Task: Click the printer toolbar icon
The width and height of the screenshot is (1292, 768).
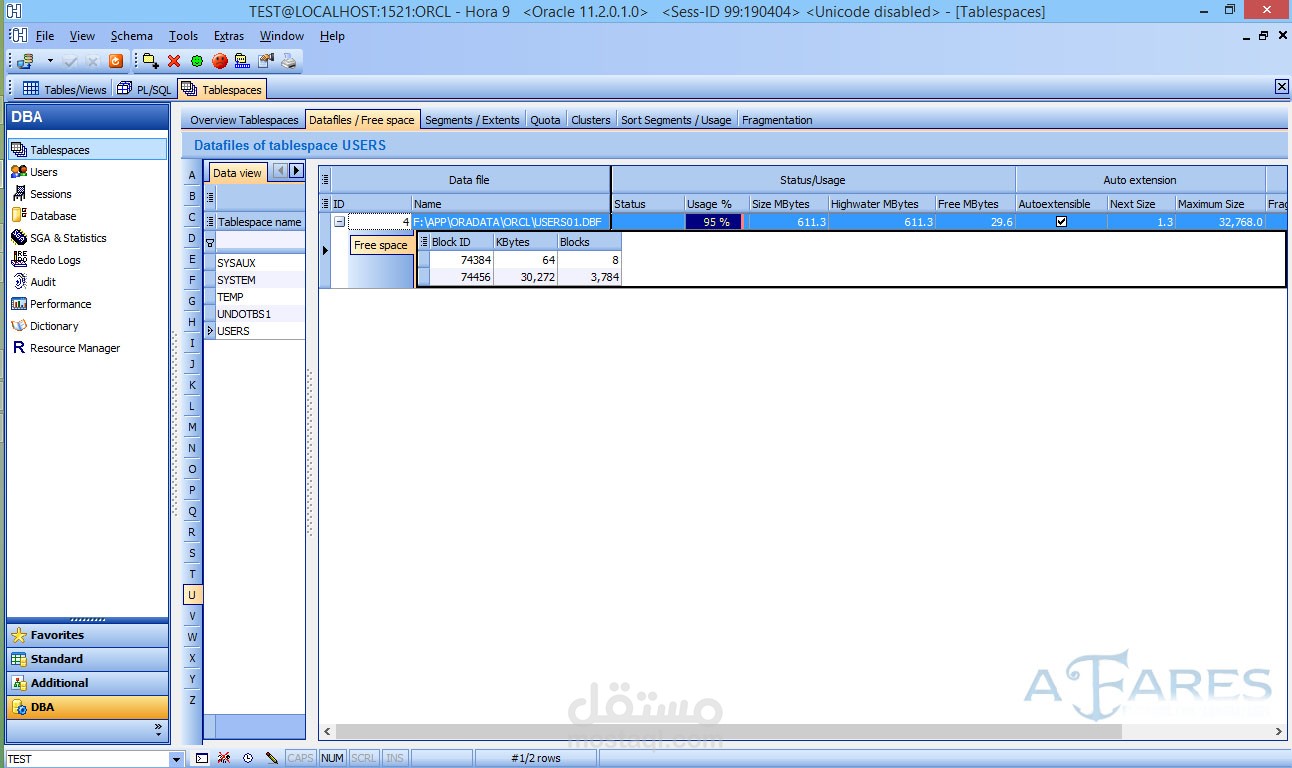Action: (x=289, y=61)
